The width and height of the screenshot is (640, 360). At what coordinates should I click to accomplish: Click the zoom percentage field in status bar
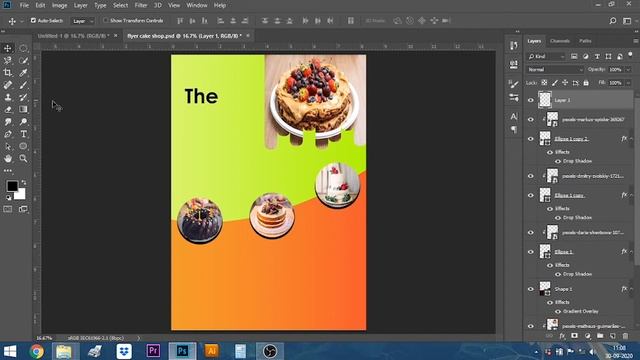click(x=44, y=338)
